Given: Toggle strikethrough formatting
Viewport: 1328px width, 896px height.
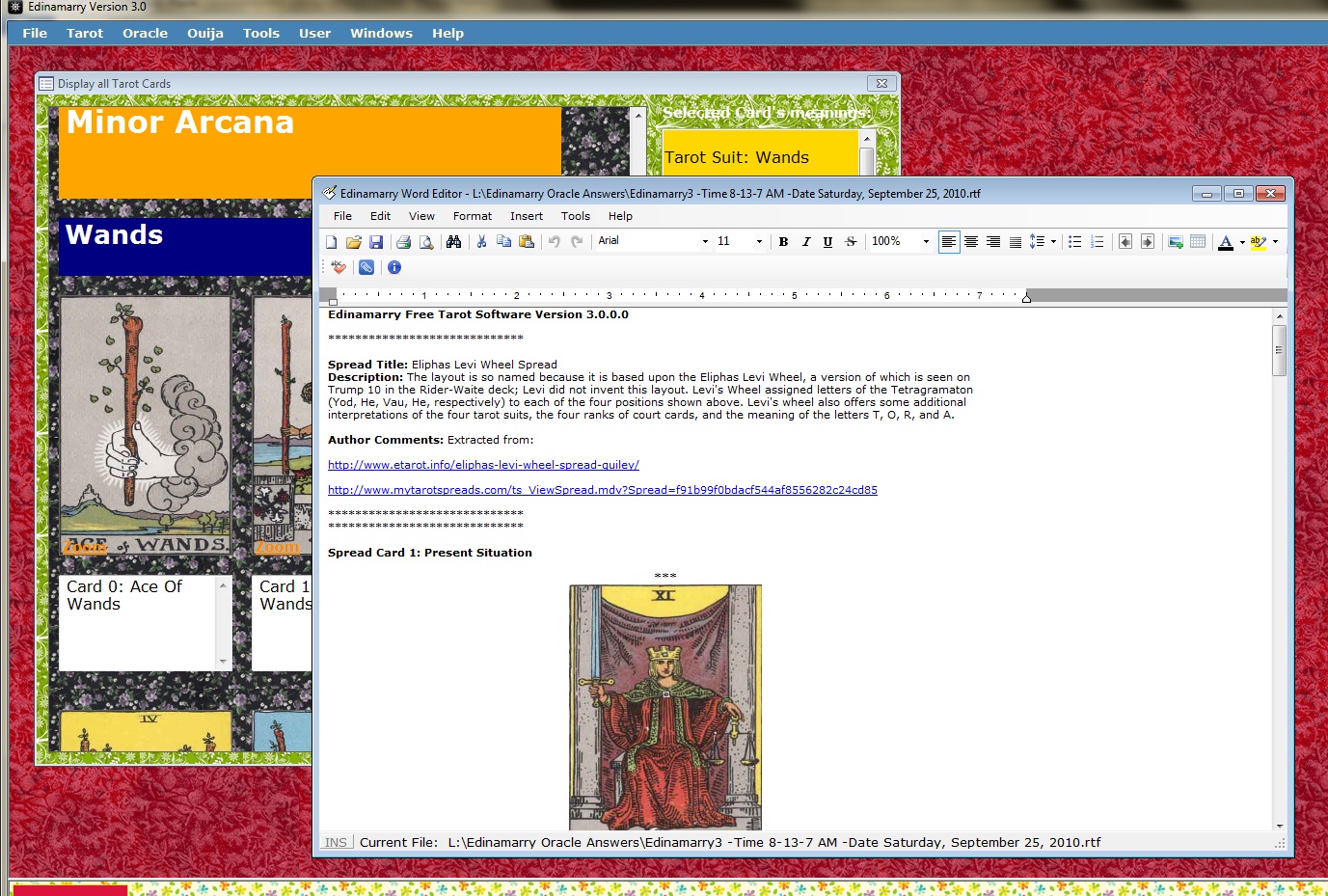Looking at the screenshot, I should [x=851, y=242].
